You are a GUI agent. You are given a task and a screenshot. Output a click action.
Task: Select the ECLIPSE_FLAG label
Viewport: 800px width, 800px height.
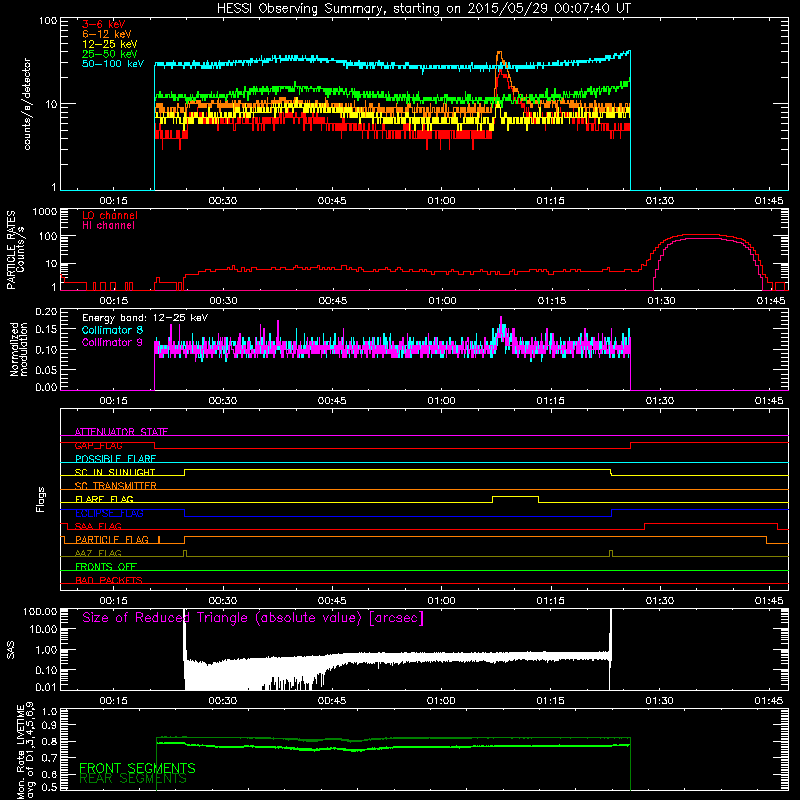click(x=109, y=513)
